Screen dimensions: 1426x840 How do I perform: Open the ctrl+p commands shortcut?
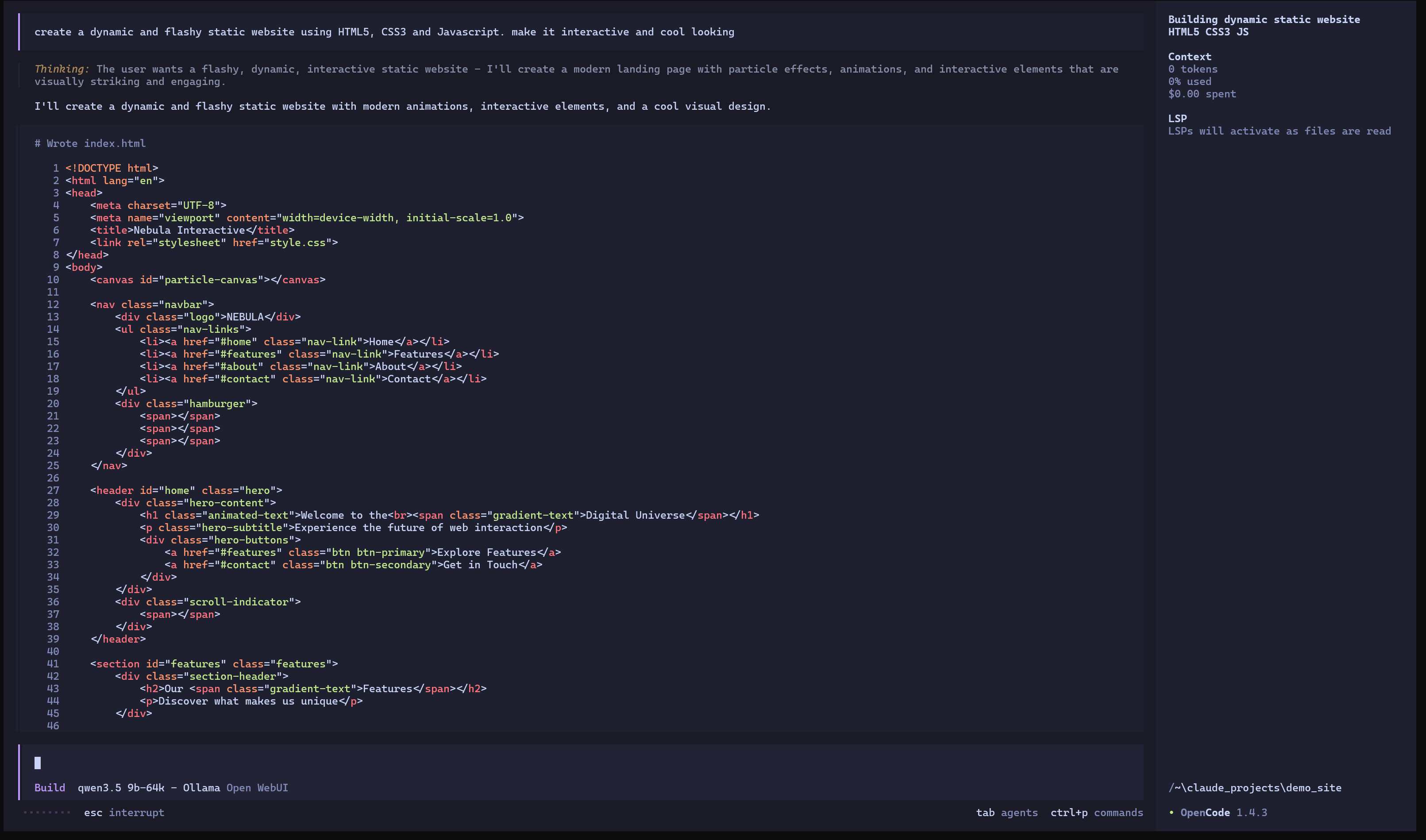[x=1097, y=812]
